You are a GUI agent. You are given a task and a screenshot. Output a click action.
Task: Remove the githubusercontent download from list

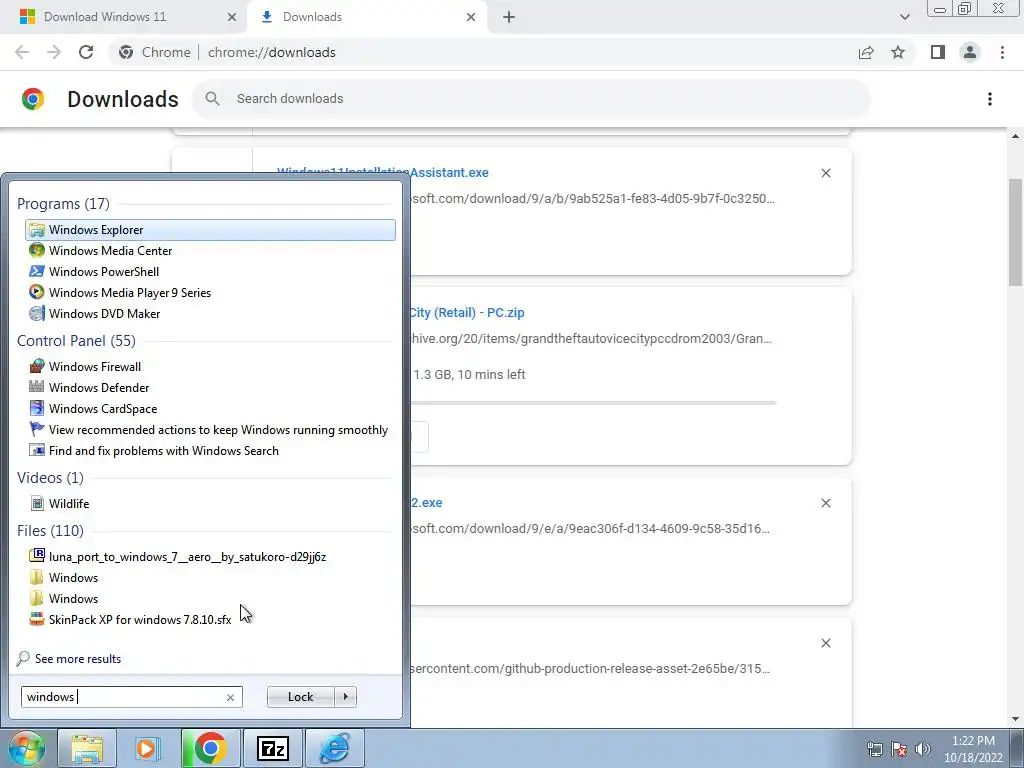(x=825, y=643)
